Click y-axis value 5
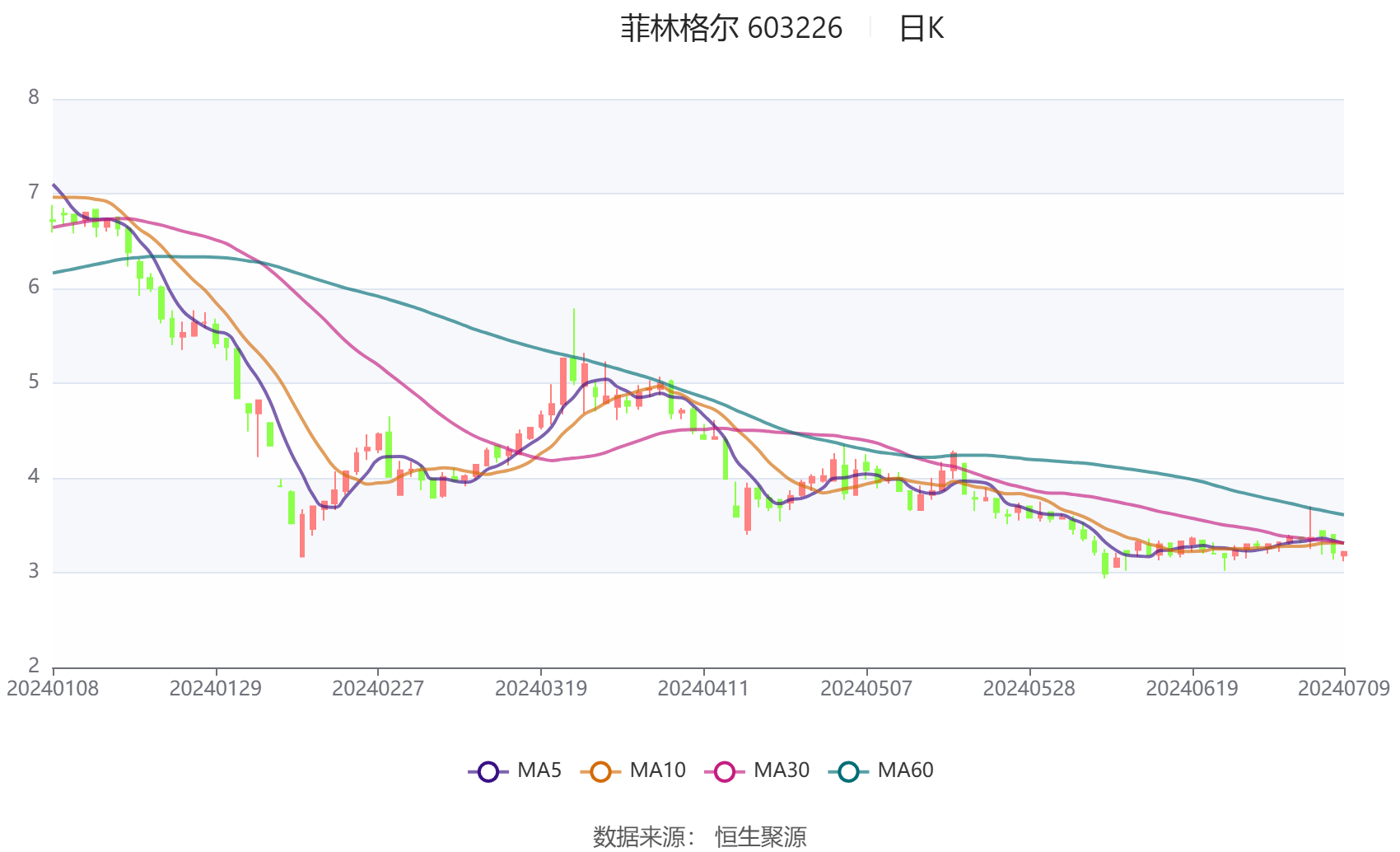1400x852 pixels. [34, 382]
